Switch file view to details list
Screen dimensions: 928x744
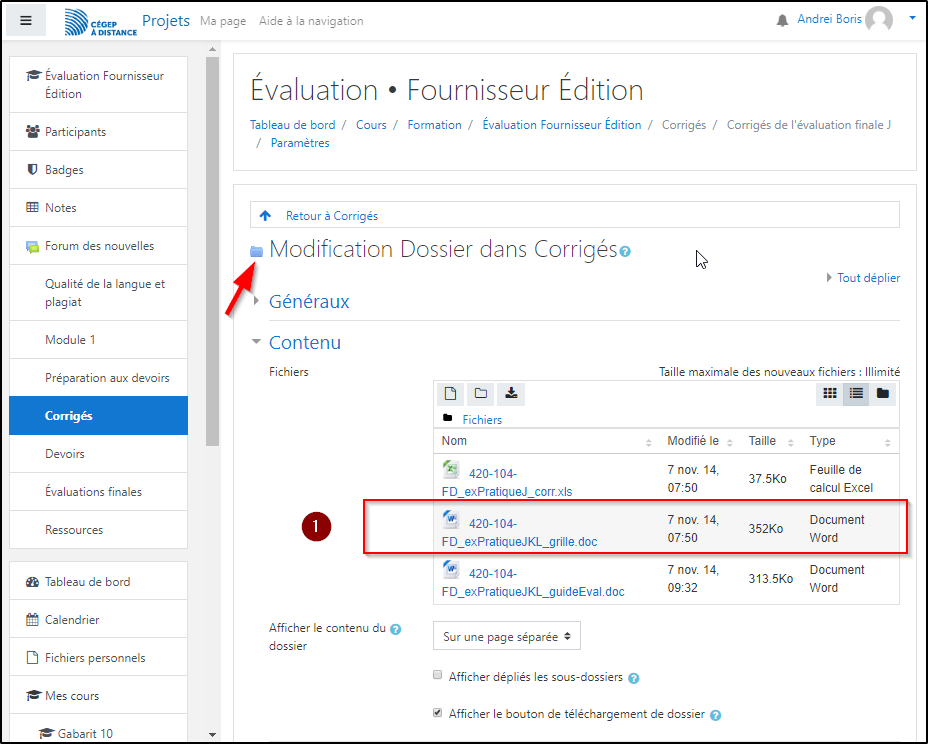856,393
